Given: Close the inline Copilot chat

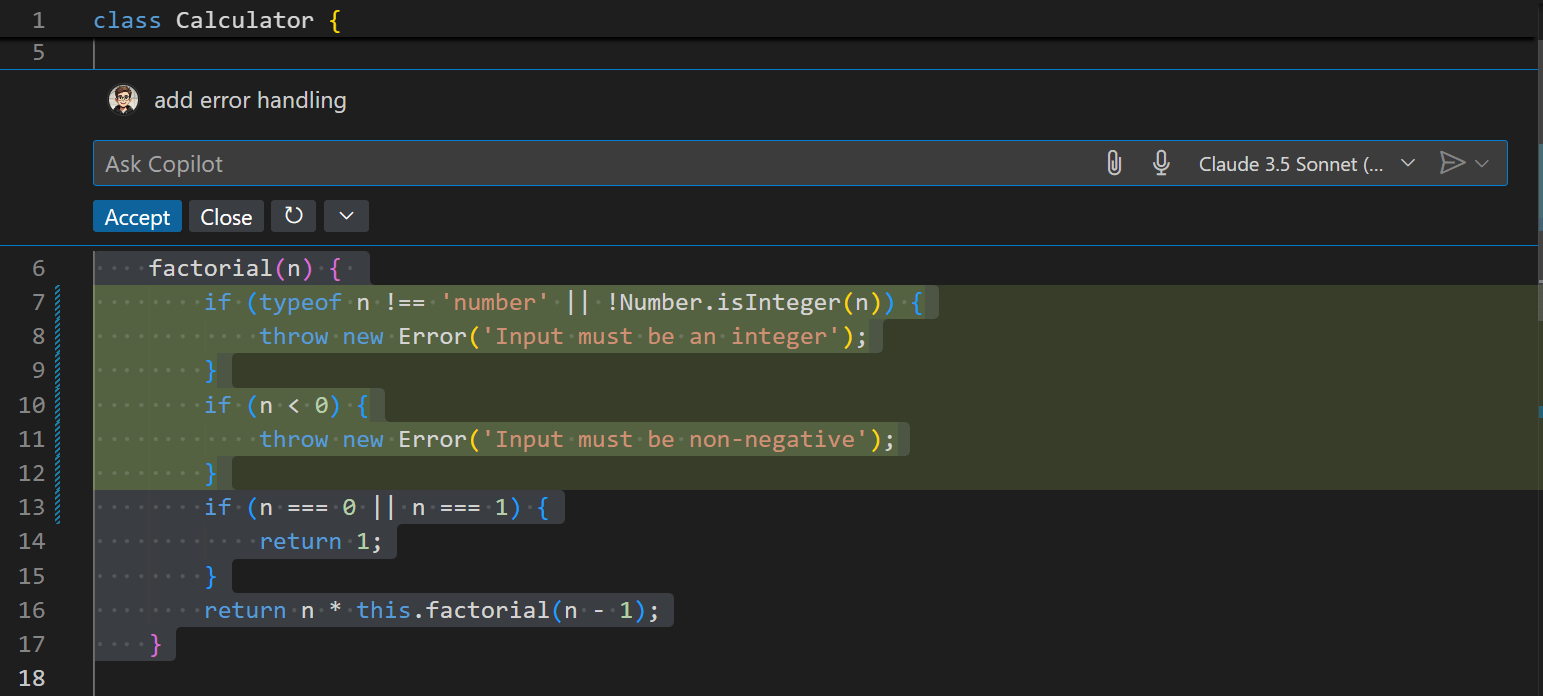Looking at the screenshot, I should (226, 216).
